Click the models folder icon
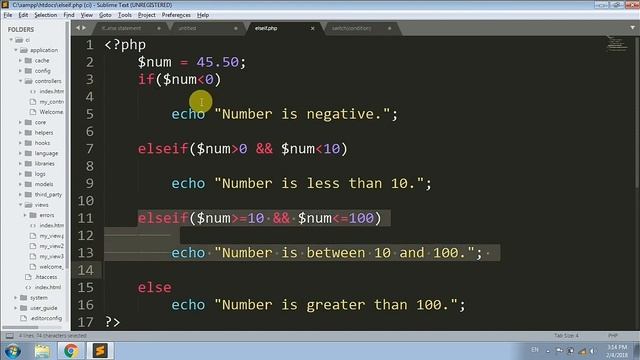Viewport: 640px width, 360px height. tap(28, 184)
